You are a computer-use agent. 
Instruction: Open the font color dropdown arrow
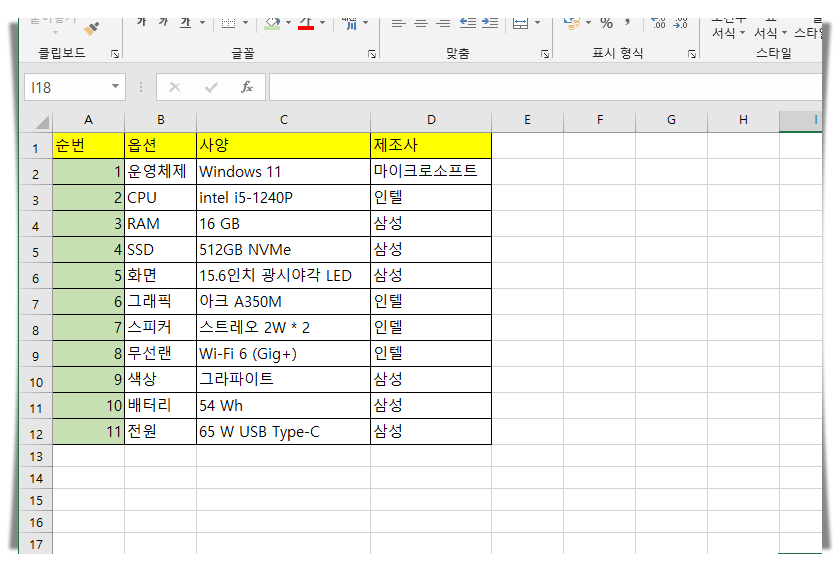pyautogui.click(x=322, y=22)
